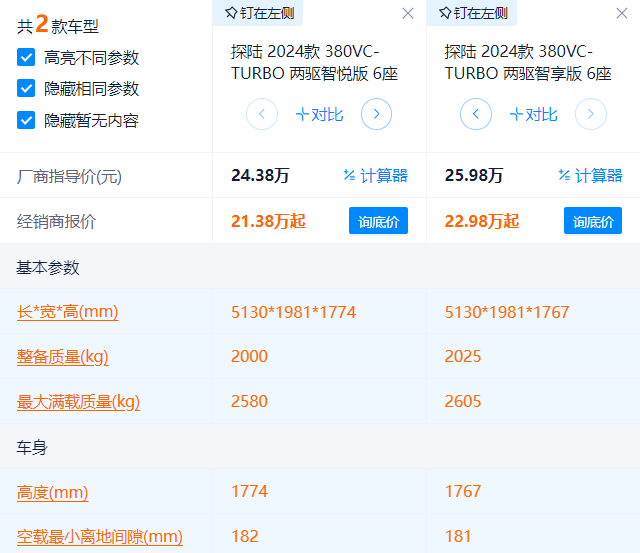This screenshot has width=640, height=553.
Task: Add the 智享版 model to 对比
Action: 533,114
